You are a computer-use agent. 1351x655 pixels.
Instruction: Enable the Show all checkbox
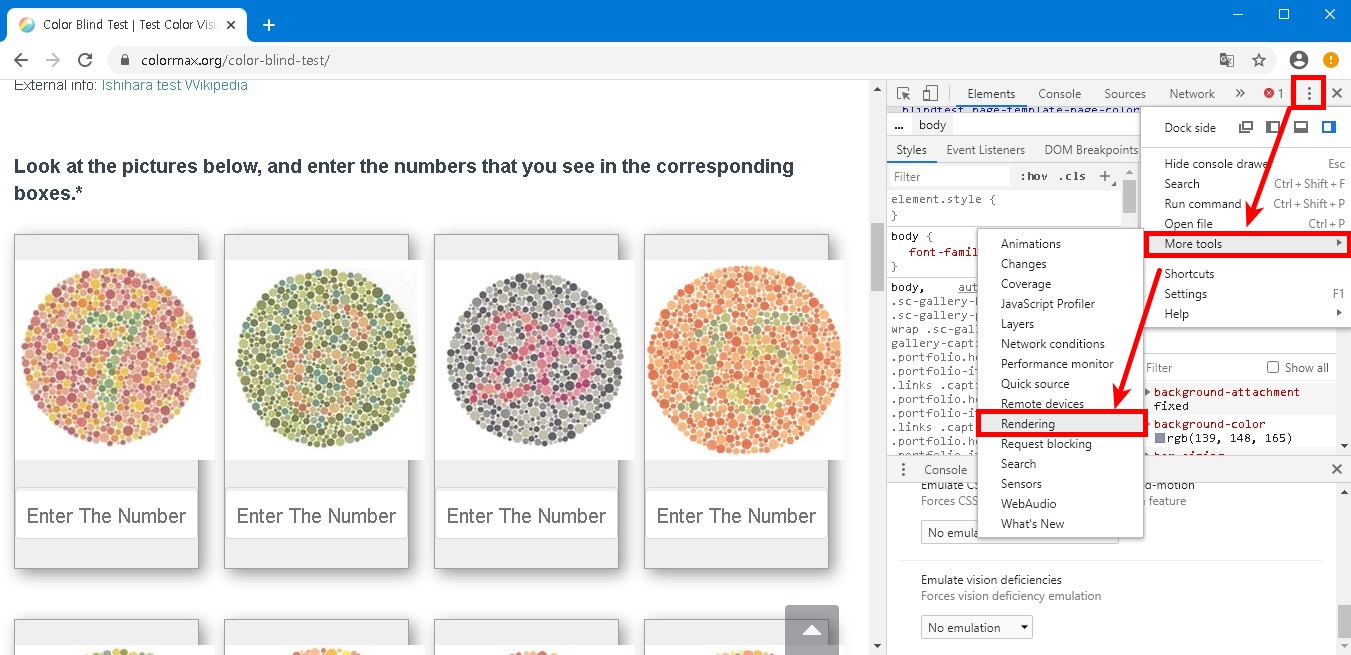[1273, 367]
